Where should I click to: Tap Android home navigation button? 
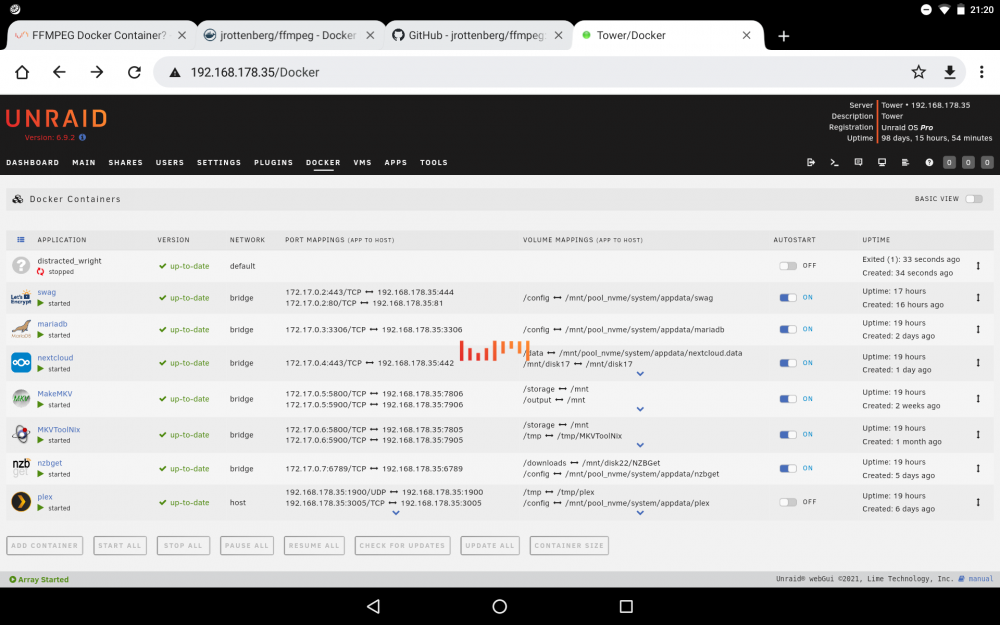point(499,606)
